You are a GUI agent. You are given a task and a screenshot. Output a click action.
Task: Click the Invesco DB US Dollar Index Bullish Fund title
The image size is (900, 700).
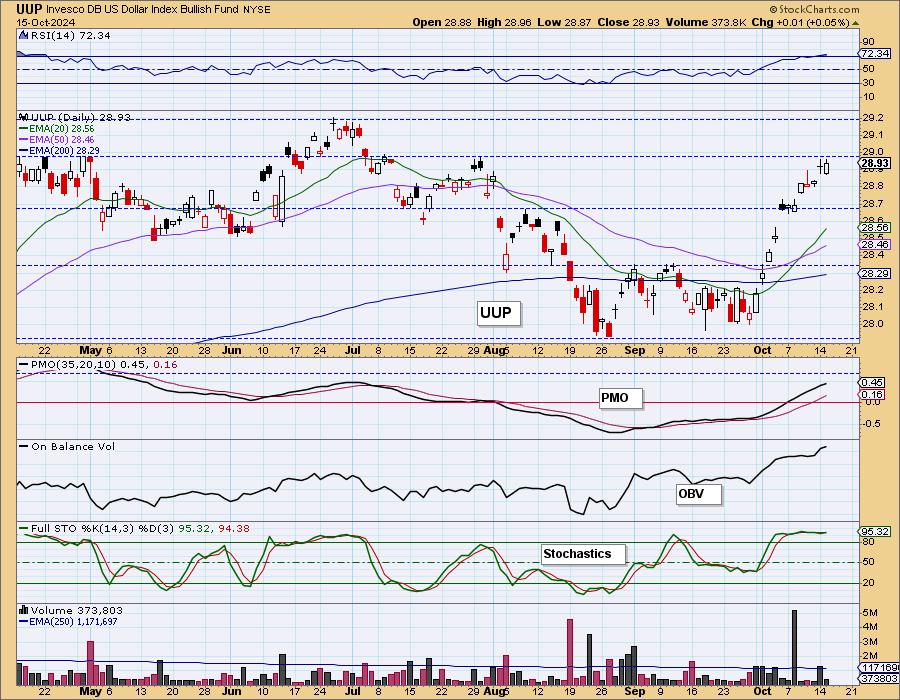pyautogui.click(x=143, y=10)
